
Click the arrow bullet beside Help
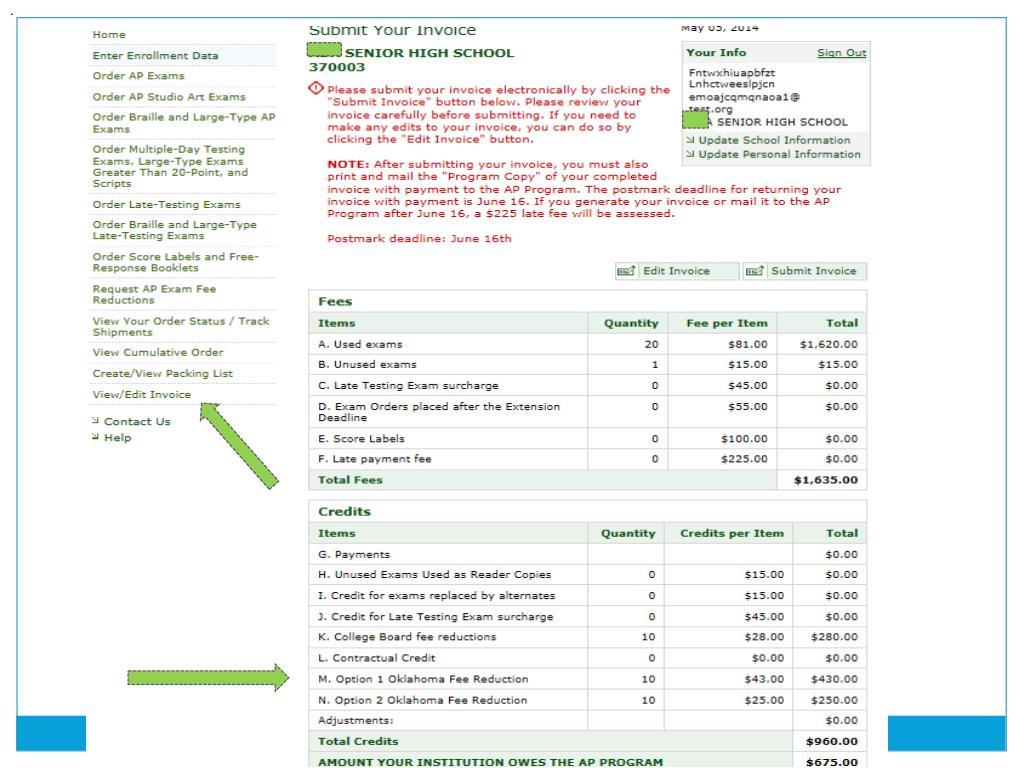tap(95, 436)
